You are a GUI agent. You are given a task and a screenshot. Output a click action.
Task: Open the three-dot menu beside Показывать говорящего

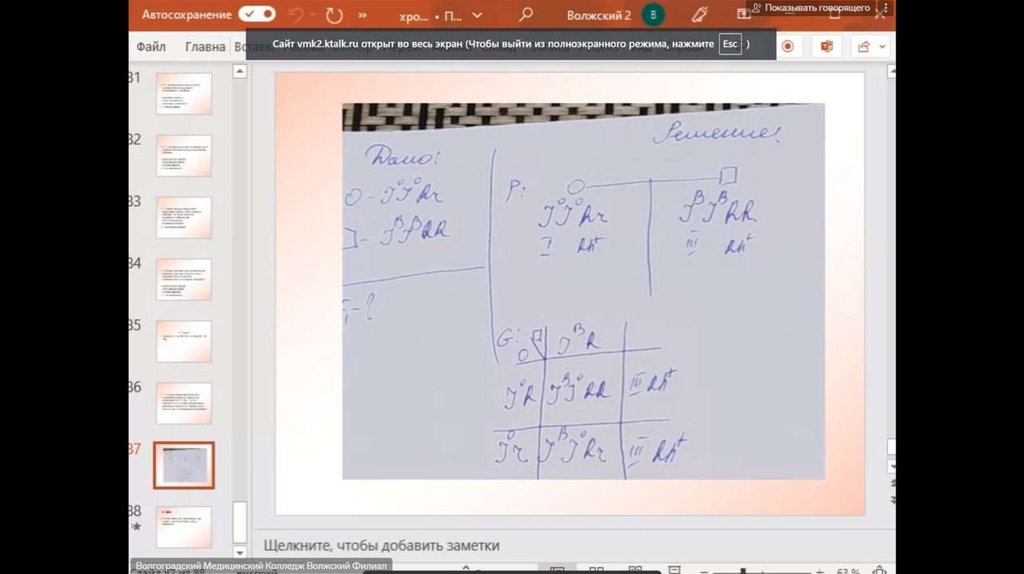(885, 8)
